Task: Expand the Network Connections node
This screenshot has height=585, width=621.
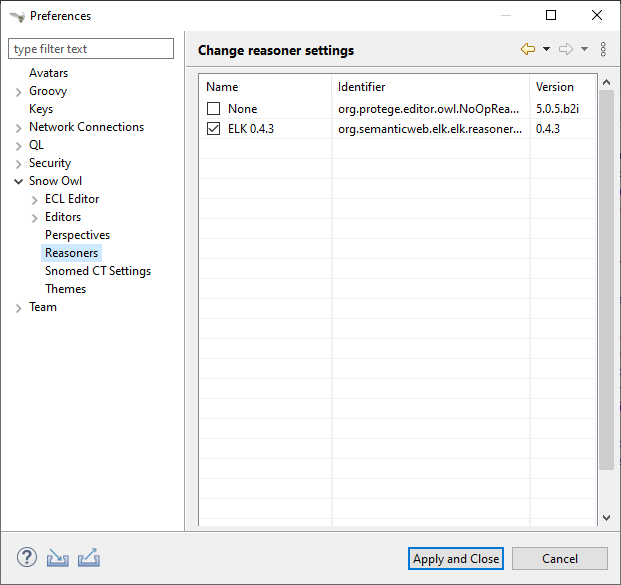Action: coord(19,128)
